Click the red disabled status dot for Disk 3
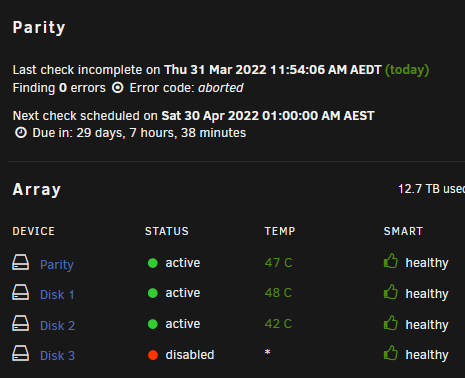 coord(153,355)
